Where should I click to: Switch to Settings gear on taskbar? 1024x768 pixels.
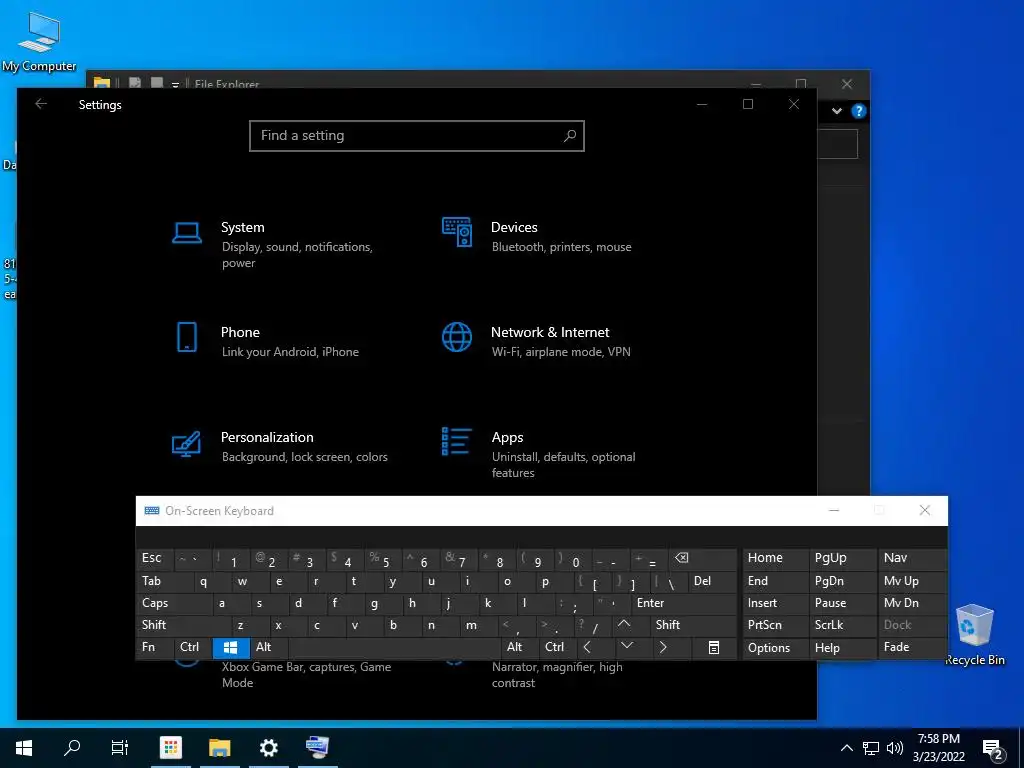(x=268, y=748)
